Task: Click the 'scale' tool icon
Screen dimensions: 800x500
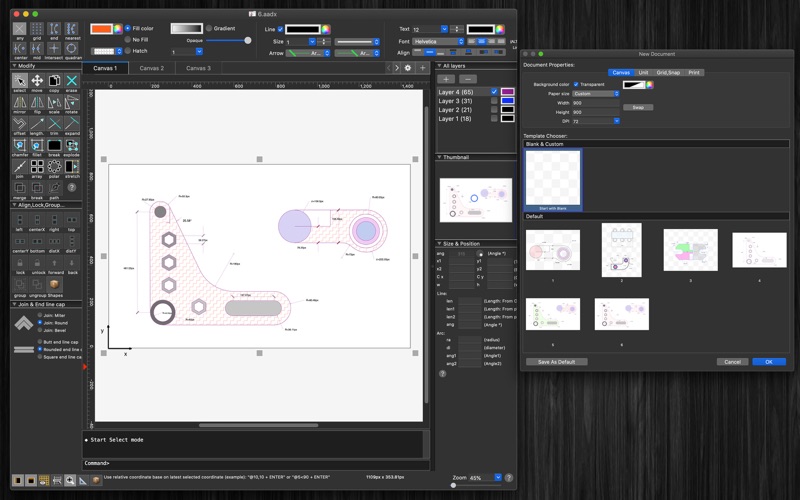Action: 54,102
